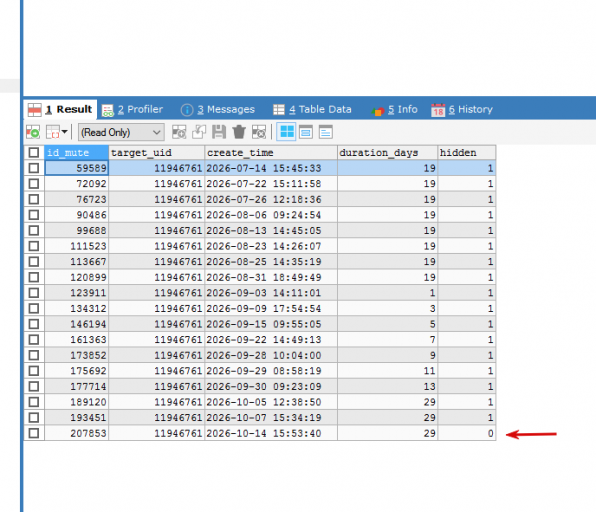The width and height of the screenshot is (596, 512).
Task: Sort by the create_time column header
Action: (271, 153)
